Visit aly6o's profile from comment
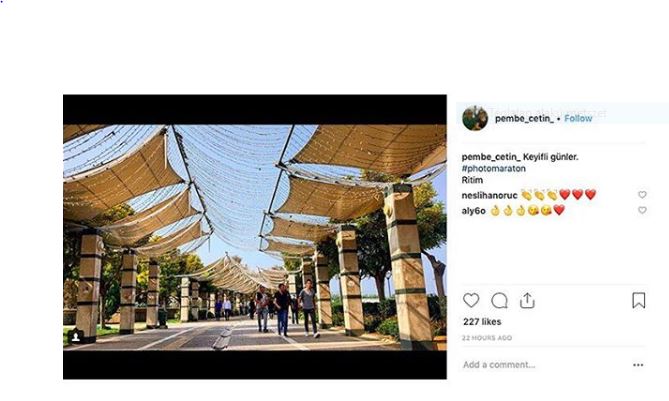Screen dimensions: 669x401 [473, 211]
